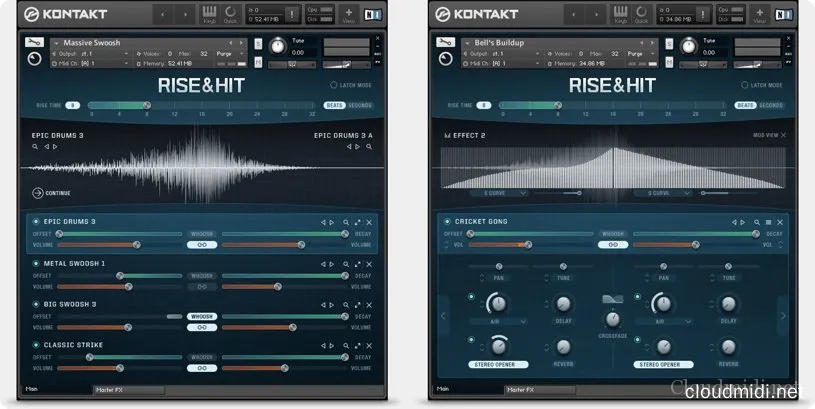Click the wrench edit icon beside Massive Swoosh
The width and height of the screenshot is (815, 409).
pyautogui.click(x=34, y=42)
